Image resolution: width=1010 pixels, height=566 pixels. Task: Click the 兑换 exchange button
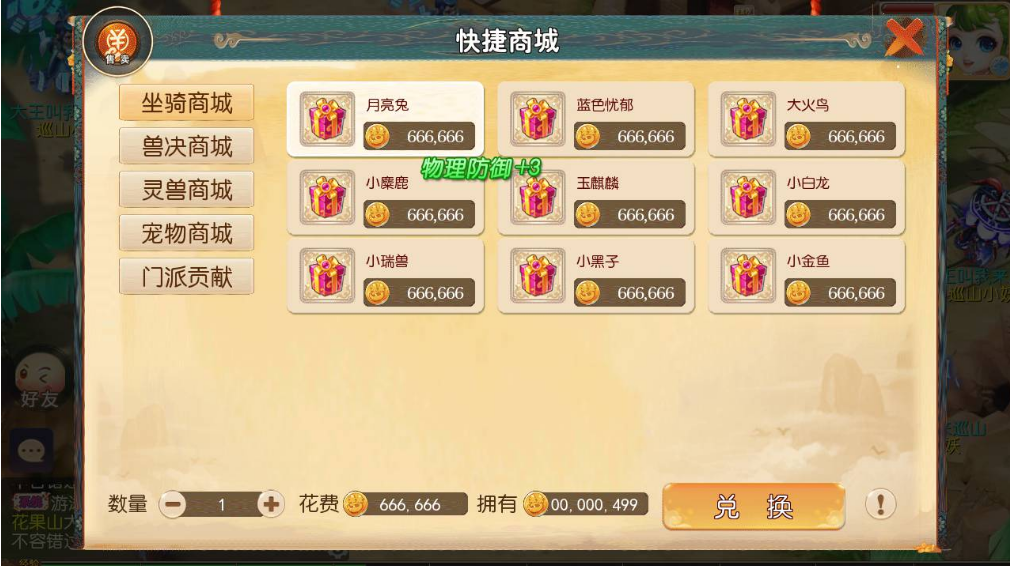point(754,507)
